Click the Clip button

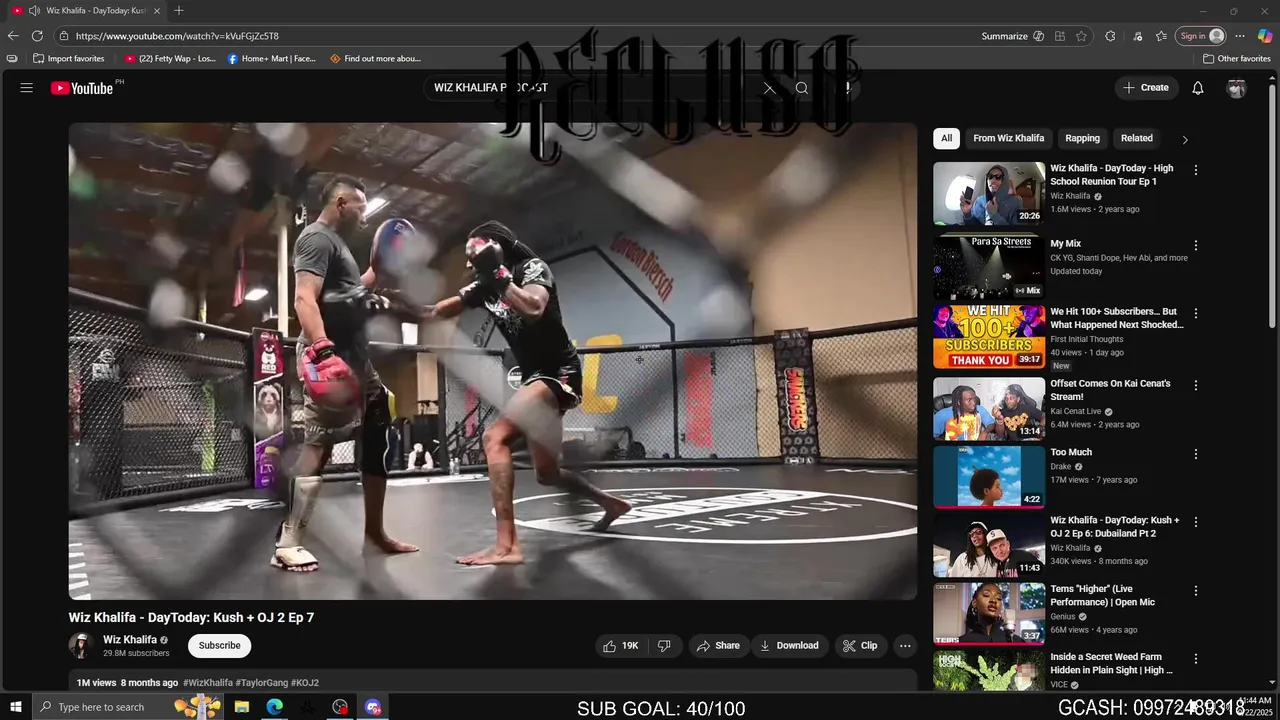coord(860,646)
